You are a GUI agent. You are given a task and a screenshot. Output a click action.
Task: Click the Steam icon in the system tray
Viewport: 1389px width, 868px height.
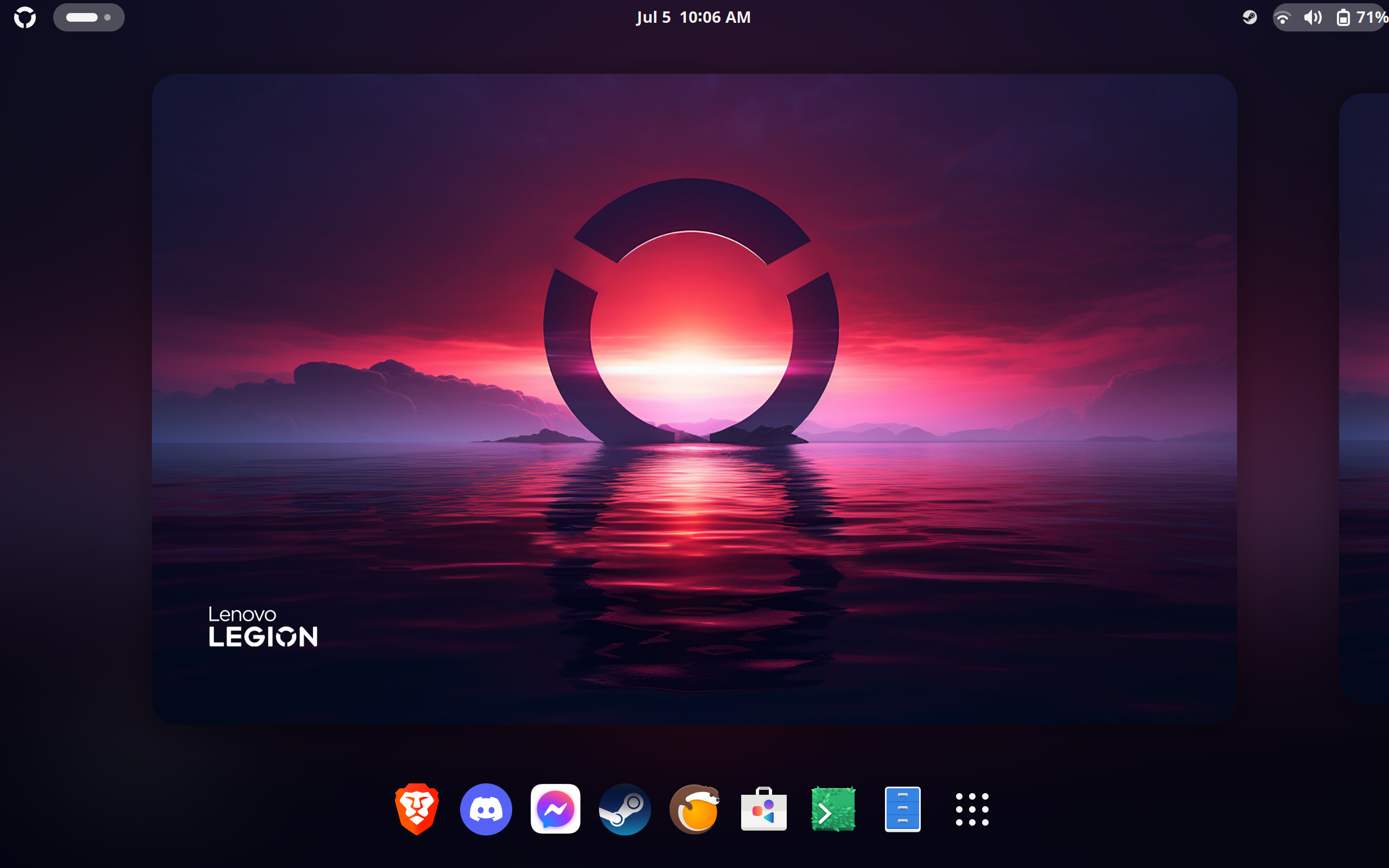(x=1250, y=17)
